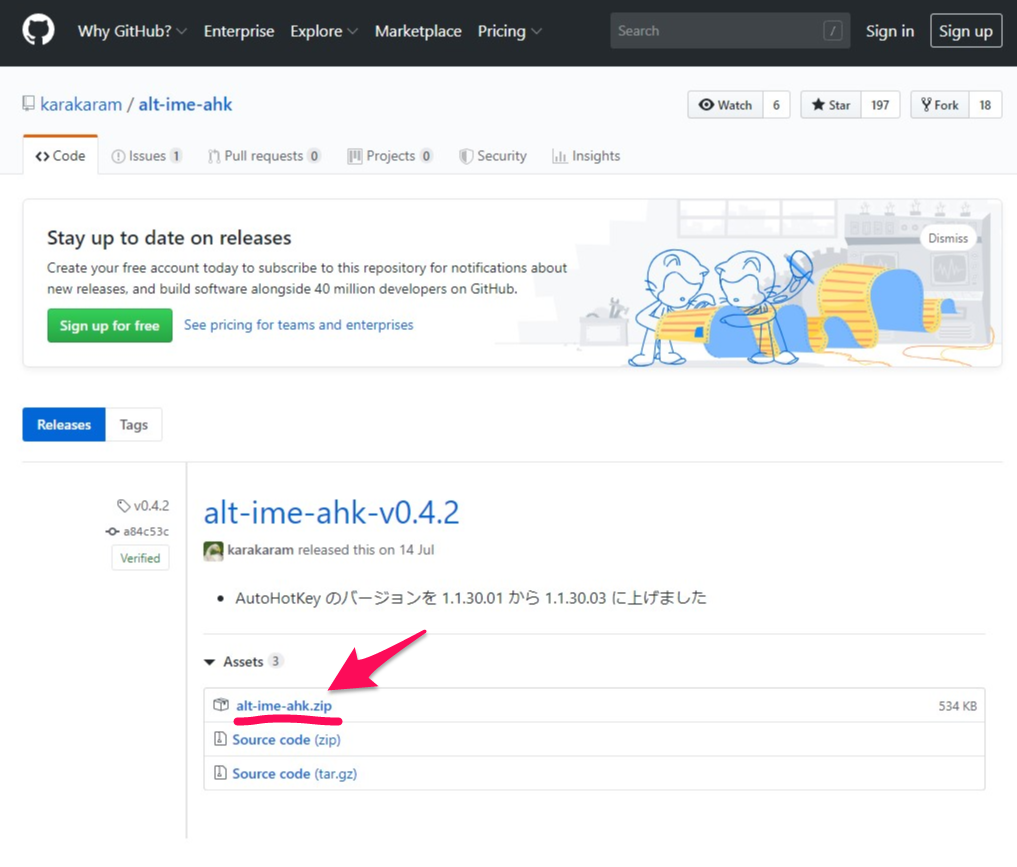Expand the Why GitHub? menu
Viewport: 1017px width, 867px height.
click(x=132, y=32)
